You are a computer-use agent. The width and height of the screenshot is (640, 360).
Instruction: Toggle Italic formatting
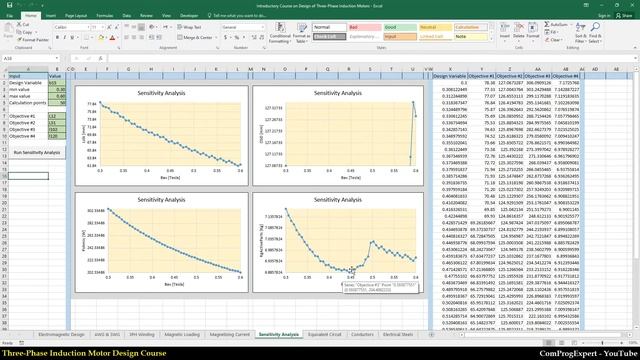[x=64, y=38]
